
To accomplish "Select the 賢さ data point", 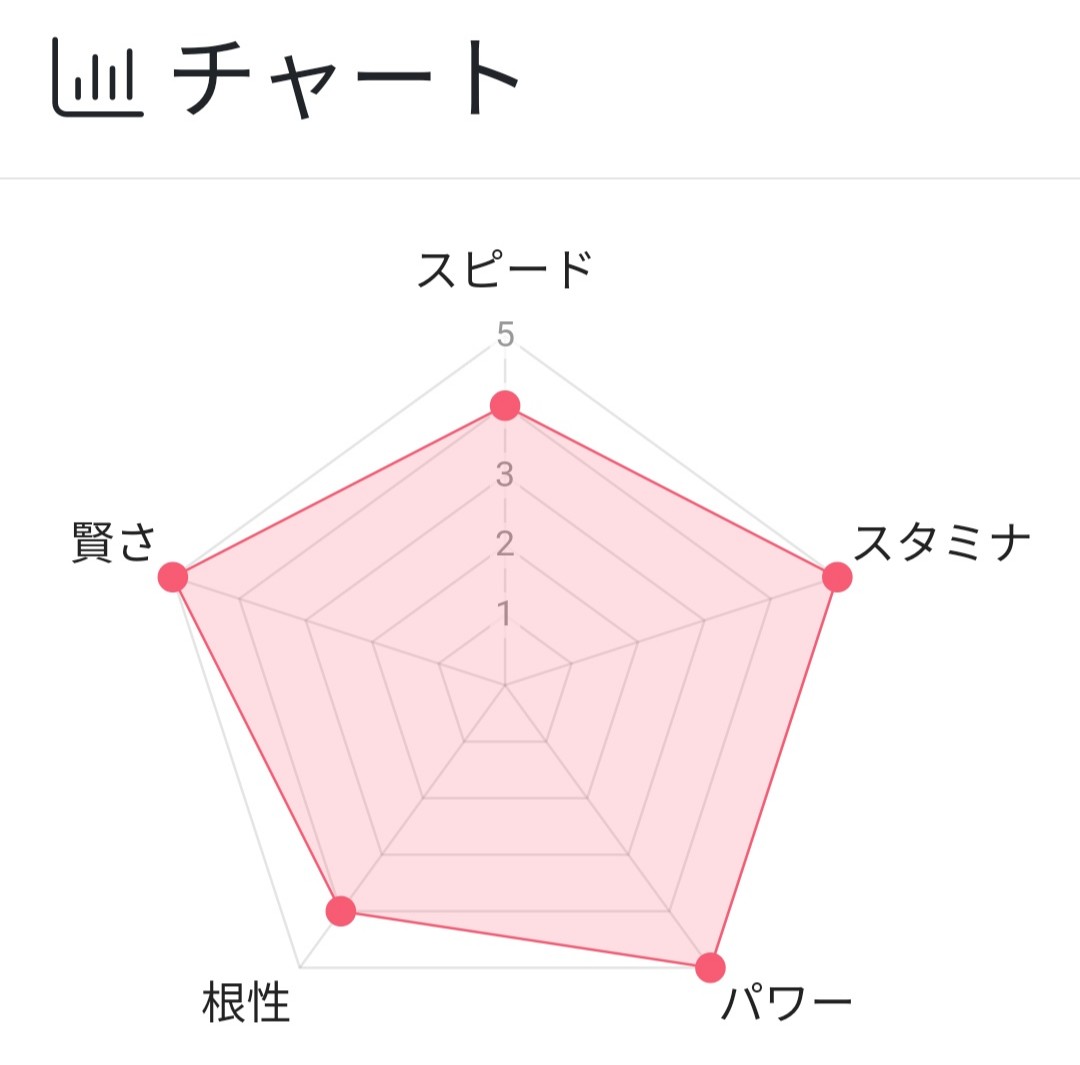I will pyautogui.click(x=173, y=577).
